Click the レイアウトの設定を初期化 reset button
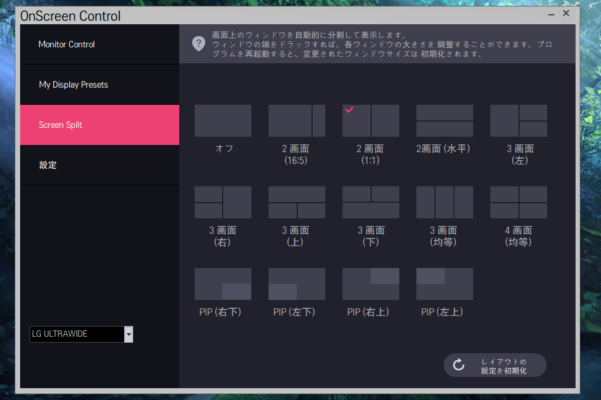 pyautogui.click(x=497, y=365)
